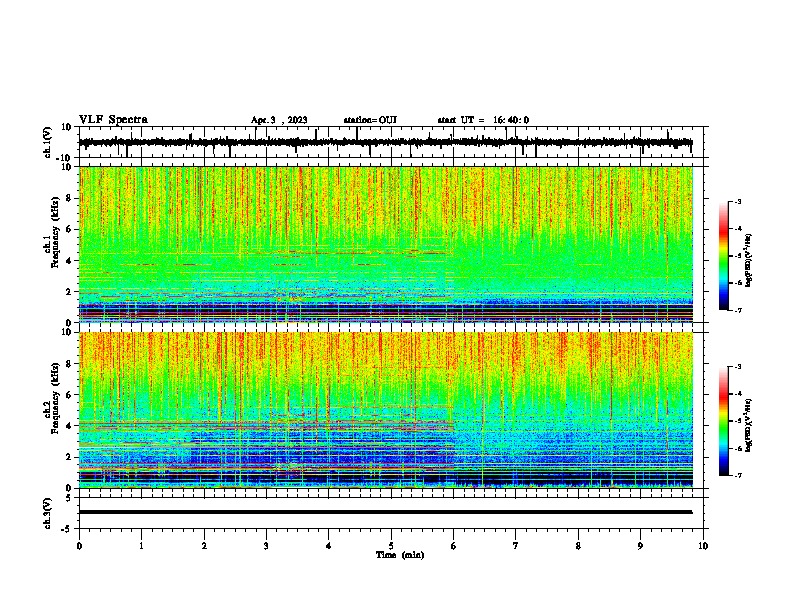Screen dimensions: 792x612
Task: Click the "6" tick label on the time axis
Action: [454, 546]
